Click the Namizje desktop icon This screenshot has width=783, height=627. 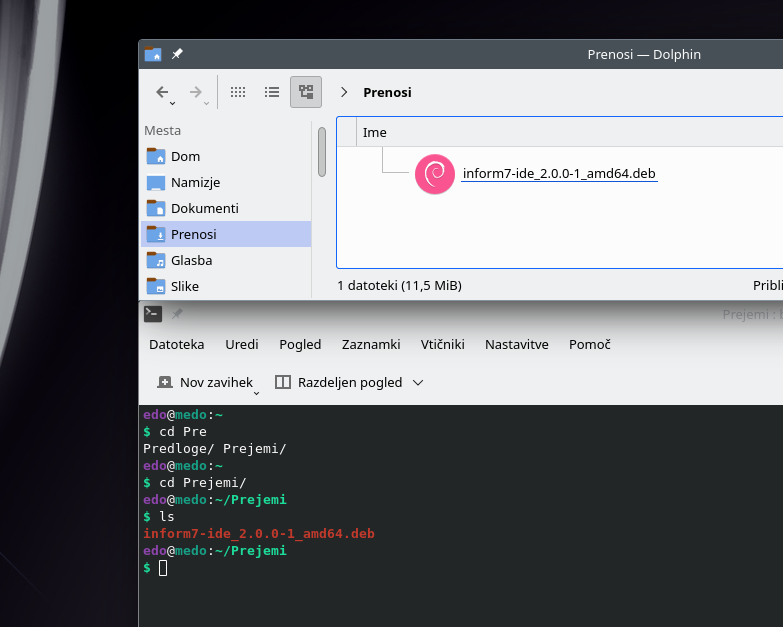[x=156, y=182]
